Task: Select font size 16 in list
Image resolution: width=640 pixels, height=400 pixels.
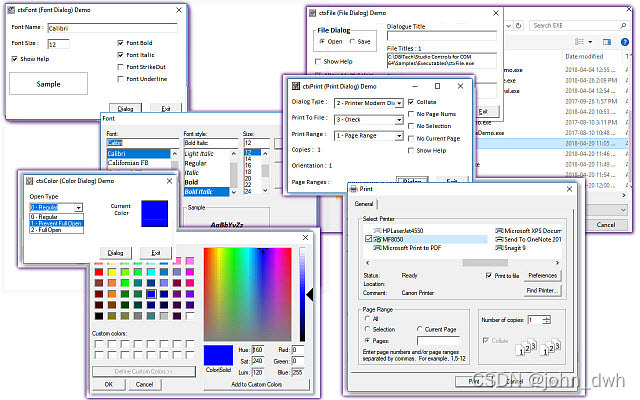Action: 248,165
